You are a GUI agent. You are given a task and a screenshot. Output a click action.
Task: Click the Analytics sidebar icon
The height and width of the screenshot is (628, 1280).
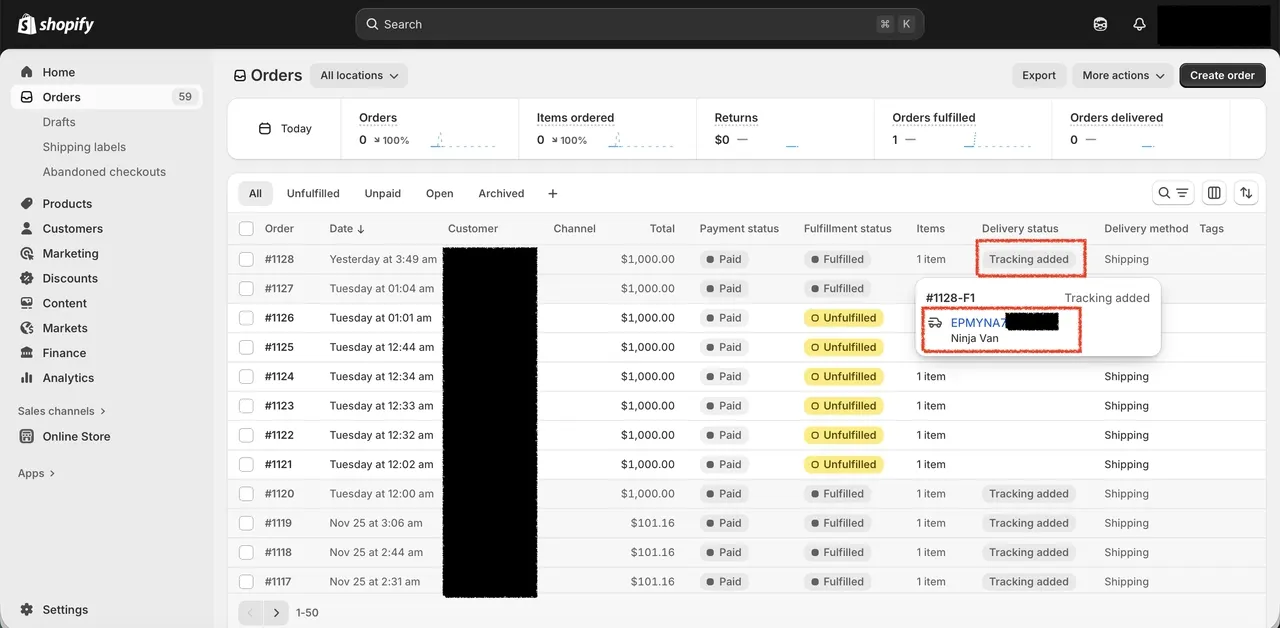point(27,378)
